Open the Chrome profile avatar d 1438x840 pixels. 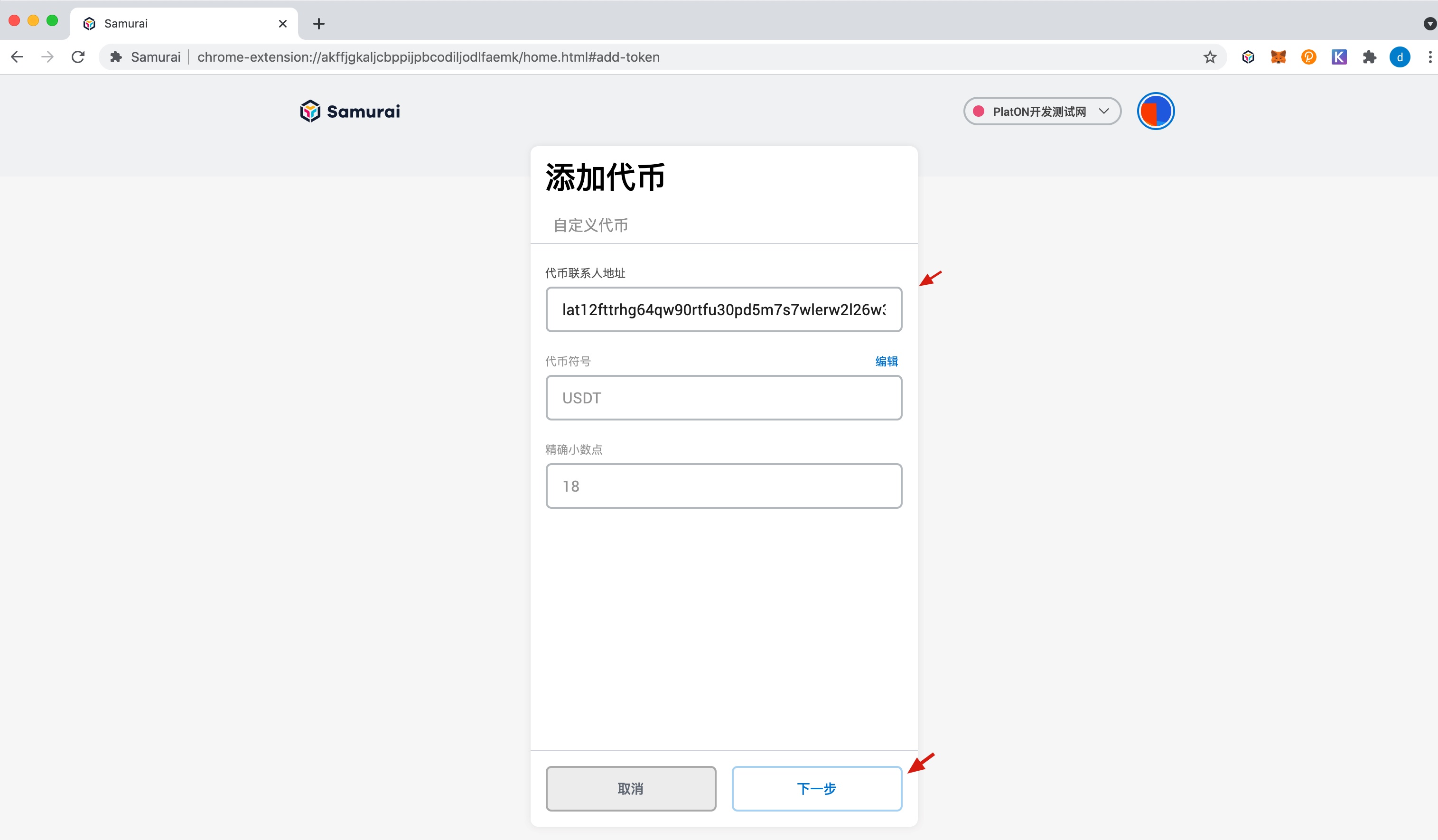coord(1400,56)
